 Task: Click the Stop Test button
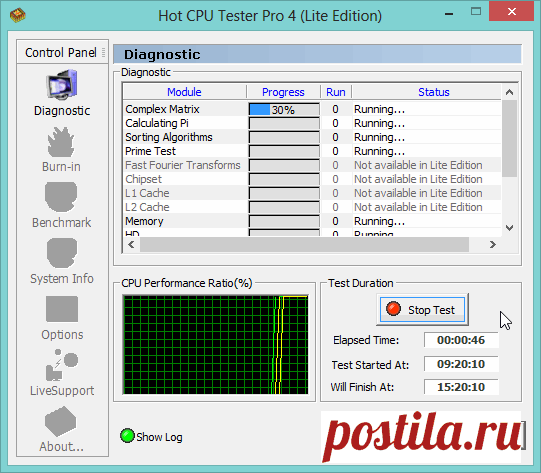tap(422, 309)
